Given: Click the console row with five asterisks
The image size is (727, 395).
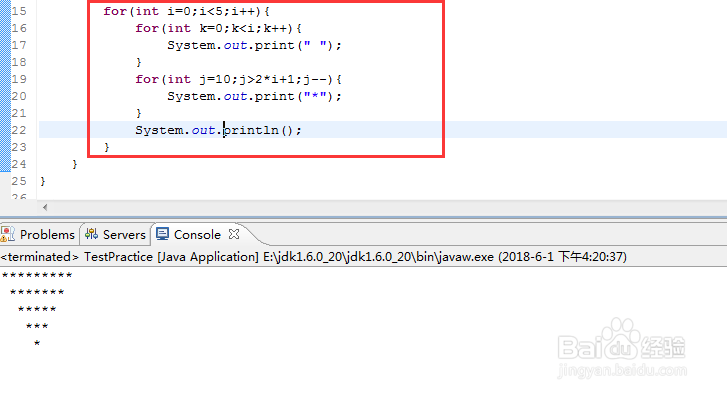Looking at the screenshot, I should (x=37, y=309).
